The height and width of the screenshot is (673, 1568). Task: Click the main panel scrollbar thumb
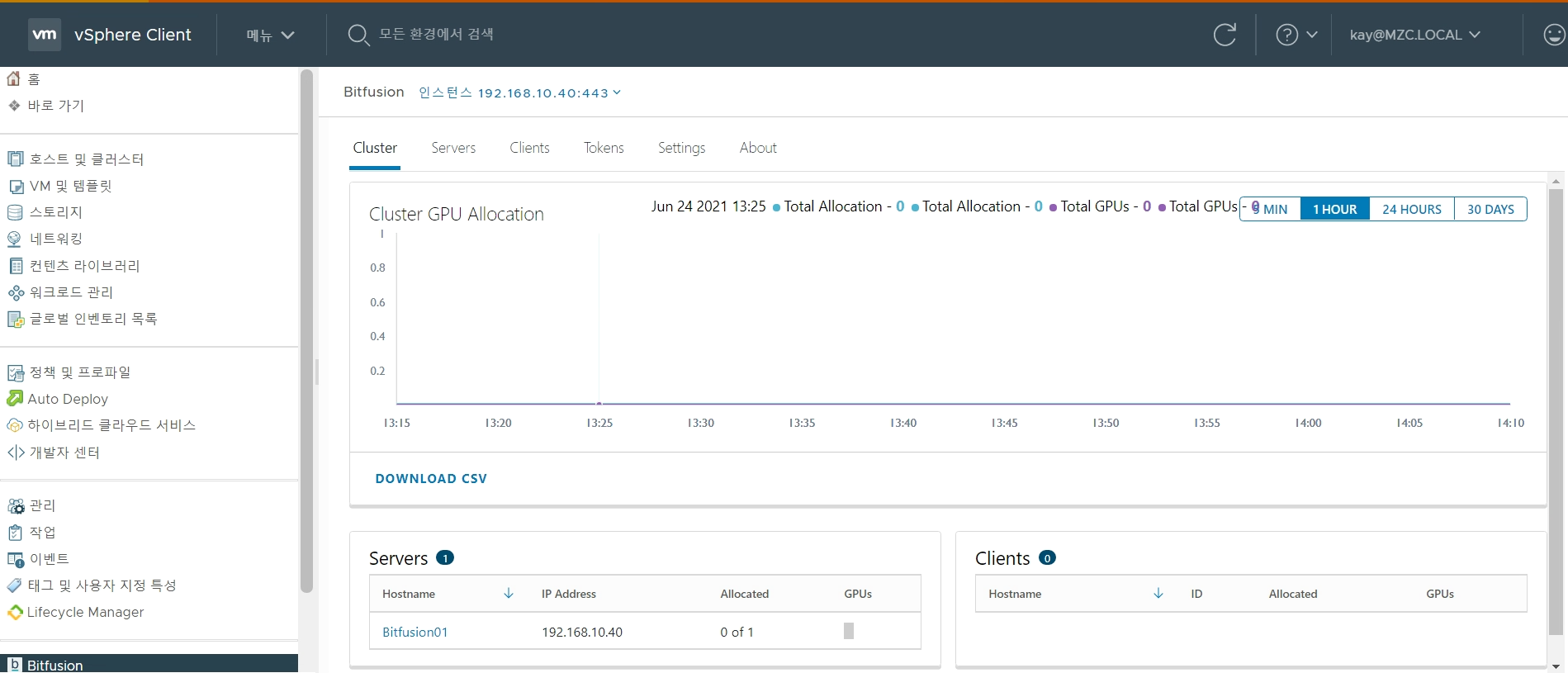pyautogui.click(x=1556, y=411)
